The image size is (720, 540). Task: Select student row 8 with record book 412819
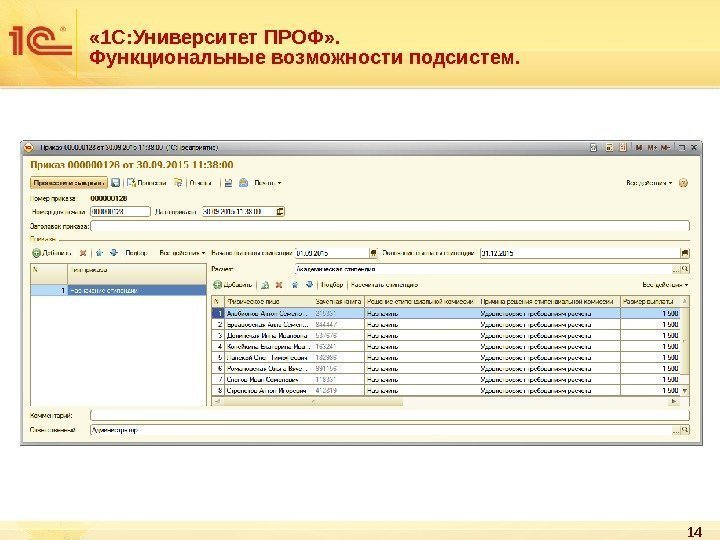446,390
